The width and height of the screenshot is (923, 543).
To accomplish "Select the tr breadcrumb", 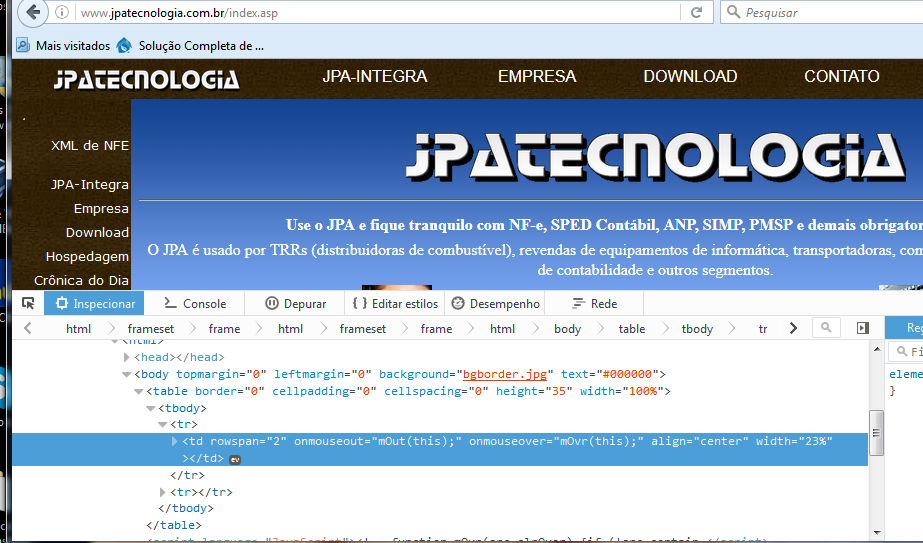I will (x=763, y=329).
